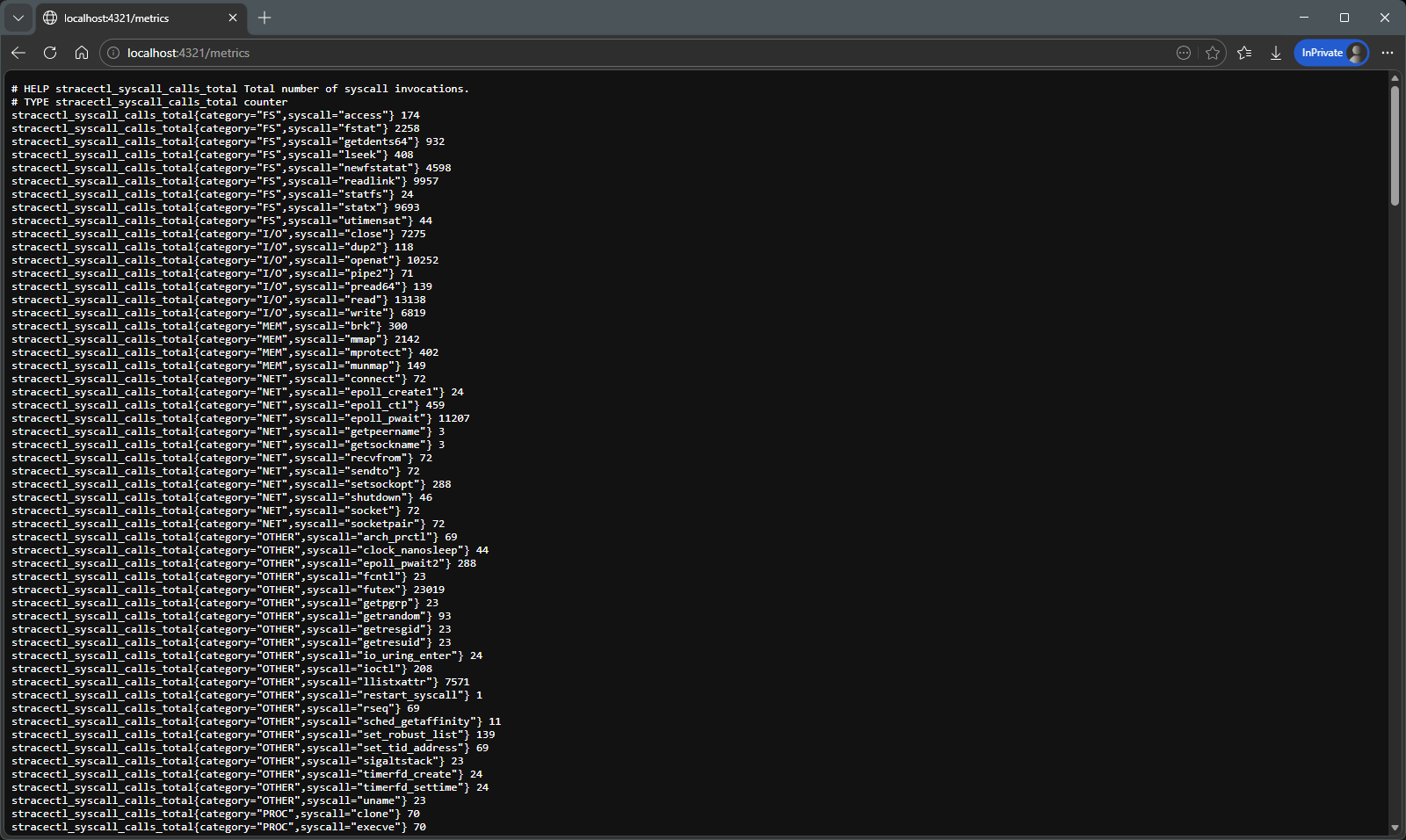This screenshot has width=1406, height=840.
Task: Open a new tab
Action: click(x=265, y=17)
